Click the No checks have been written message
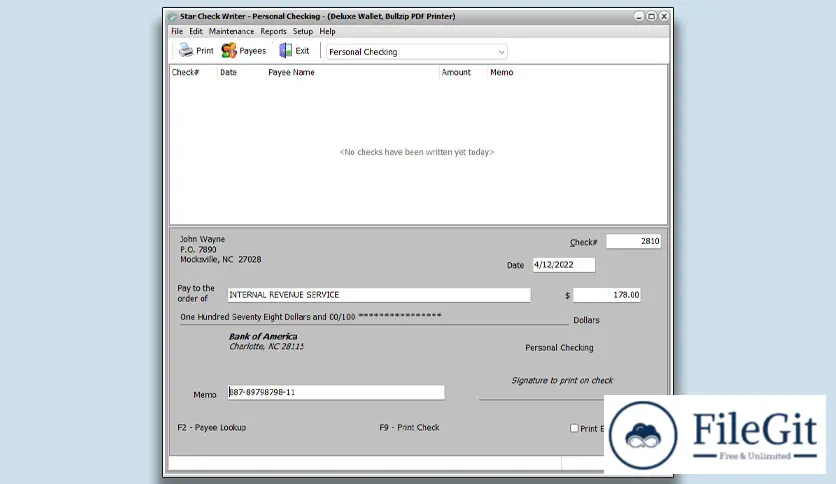 point(417,152)
